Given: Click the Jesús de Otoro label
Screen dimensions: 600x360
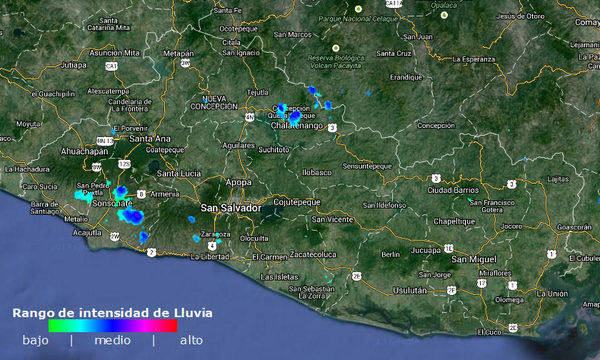Looking at the screenshot, I should click(520, 16).
